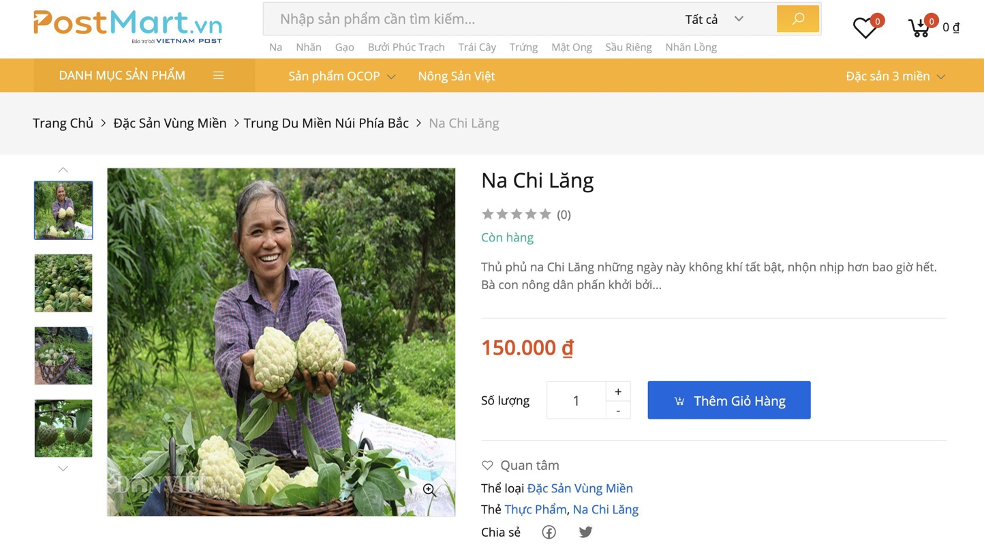Image resolution: width=985 pixels, height=552 pixels.
Task: Increase quantity with the plus button
Action: pos(618,391)
